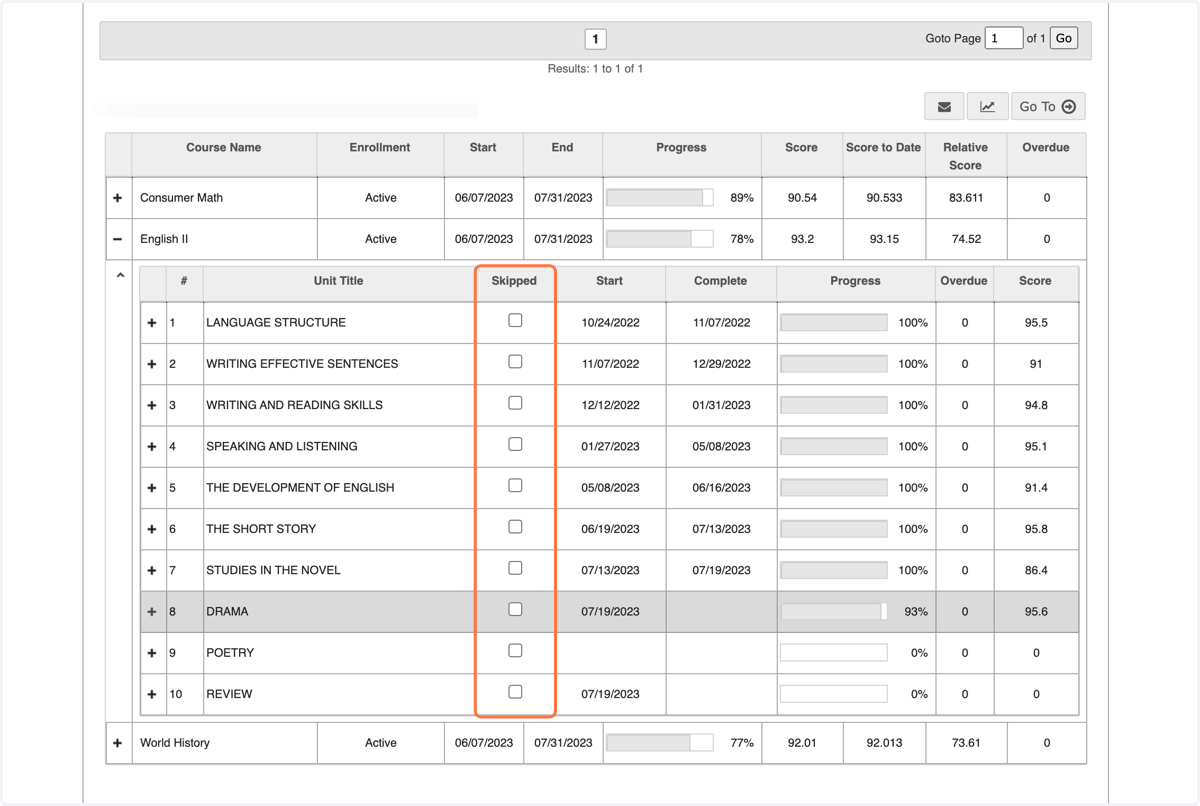Screen dimensions: 1200x806
Task: Click Consumer Math relative score 83.611
Action: click(x=966, y=198)
